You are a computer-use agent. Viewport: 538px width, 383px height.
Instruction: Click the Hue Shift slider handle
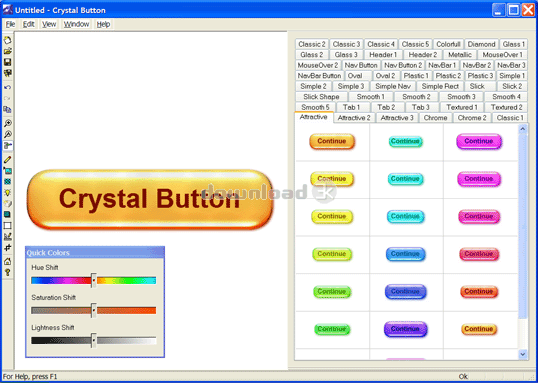coord(94,280)
